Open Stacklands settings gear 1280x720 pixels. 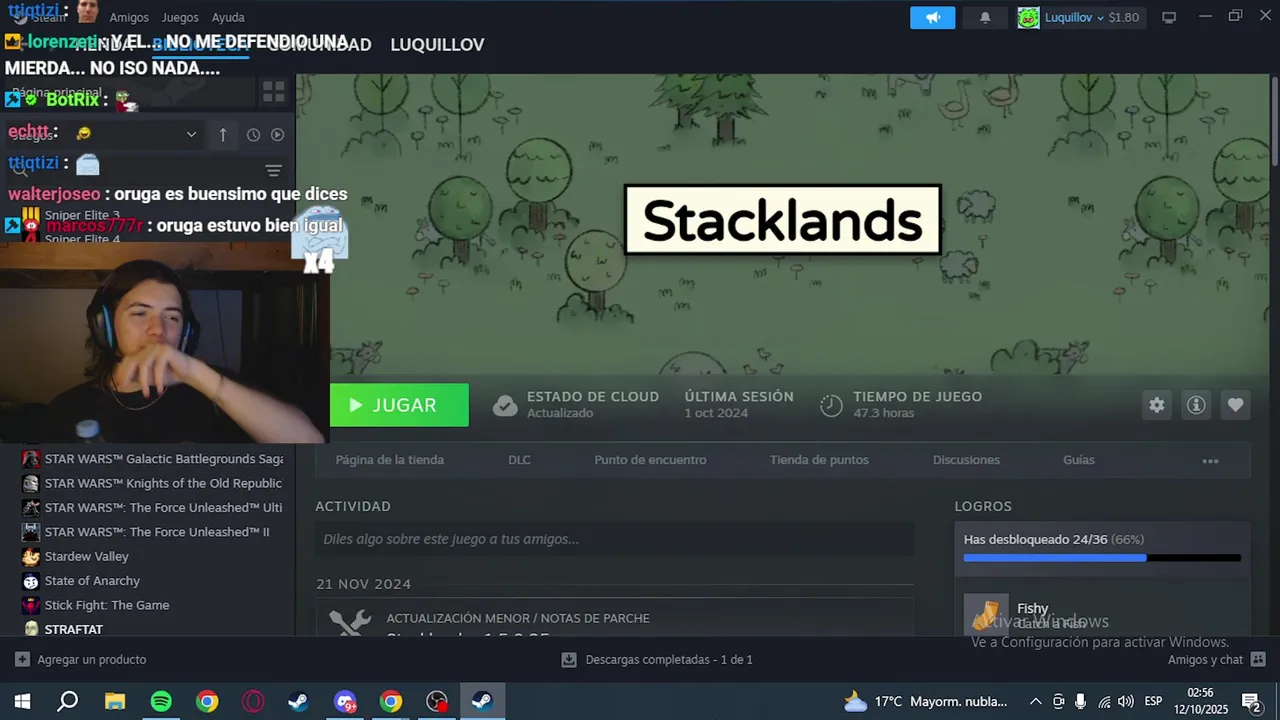(1157, 405)
